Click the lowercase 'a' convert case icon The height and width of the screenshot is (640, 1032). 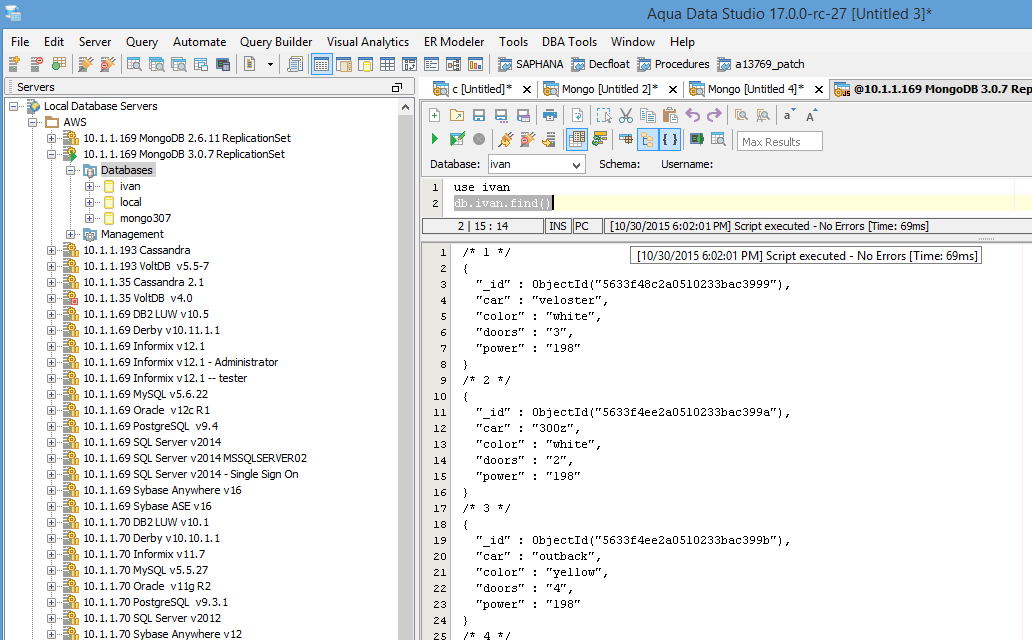(789, 115)
